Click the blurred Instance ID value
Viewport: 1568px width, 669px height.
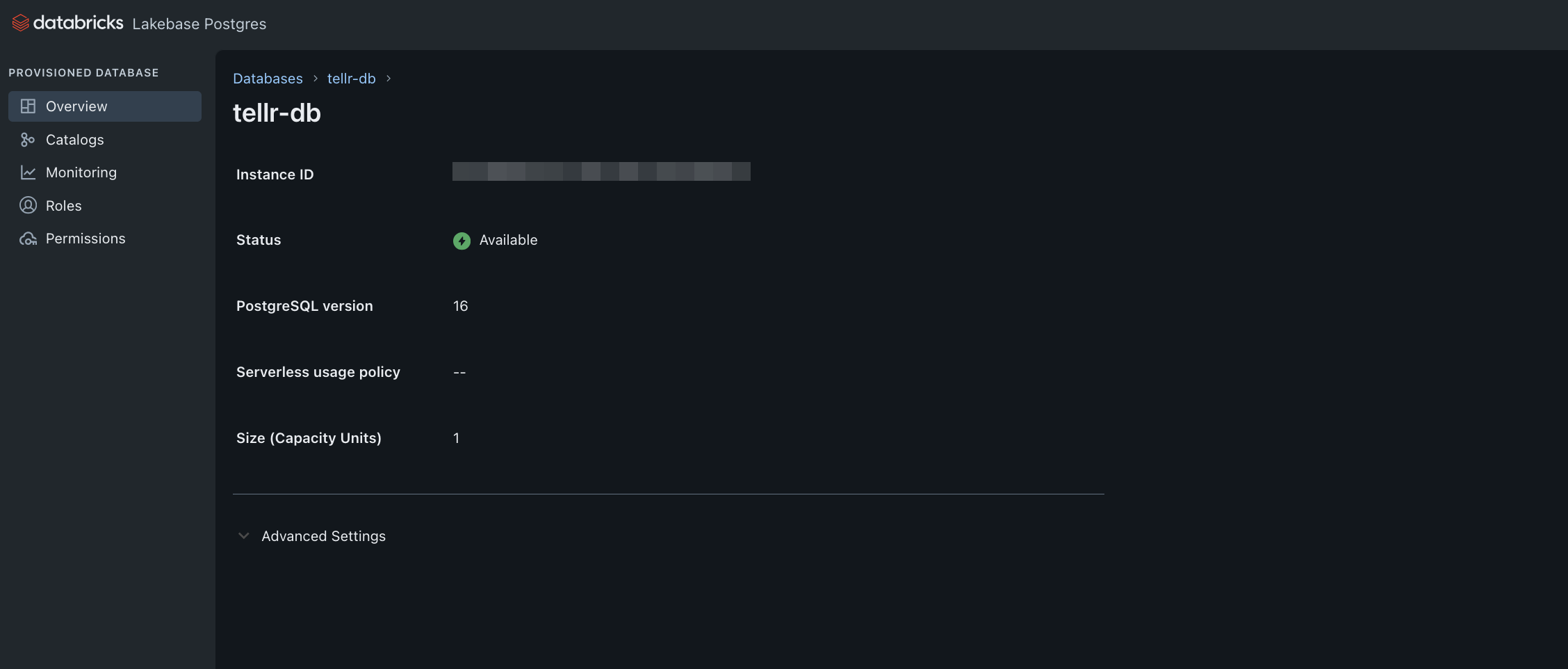click(x=601, y=172)
